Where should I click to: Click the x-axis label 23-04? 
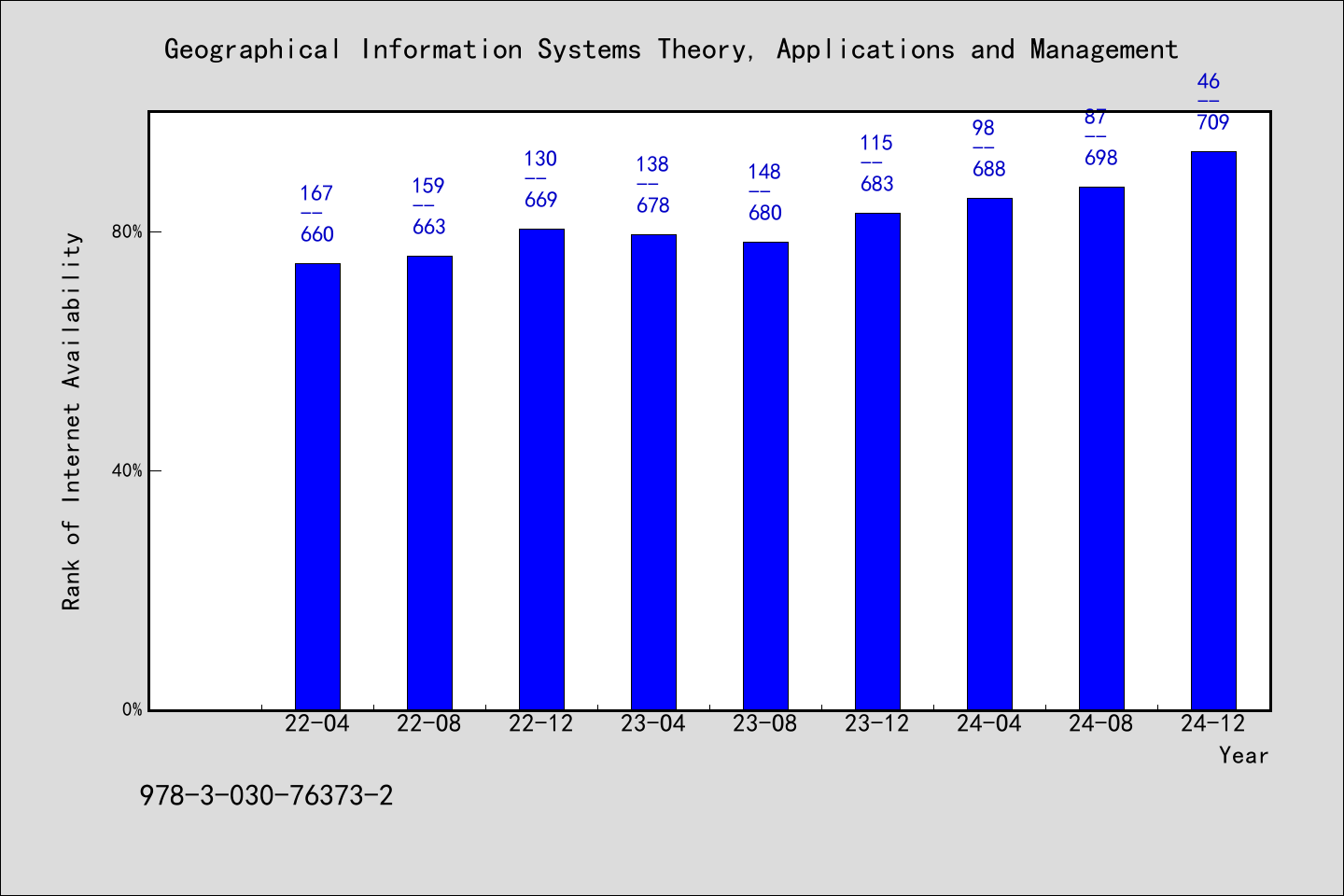653,723
